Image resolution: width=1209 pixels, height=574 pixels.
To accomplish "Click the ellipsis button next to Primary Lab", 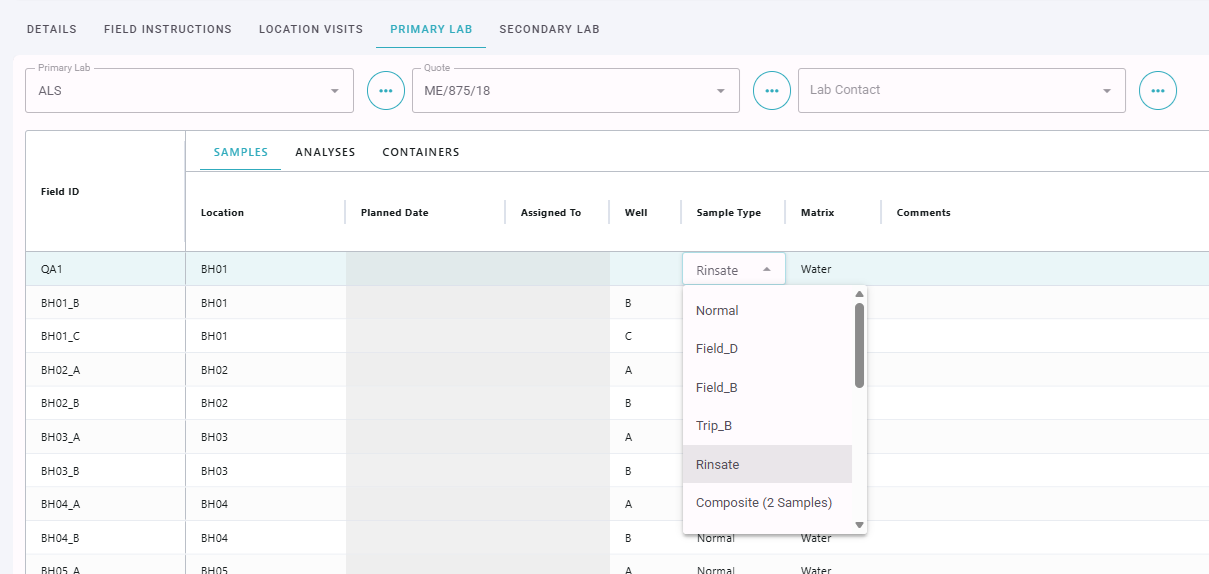I will pyautogui.click(x=386, y=91).
